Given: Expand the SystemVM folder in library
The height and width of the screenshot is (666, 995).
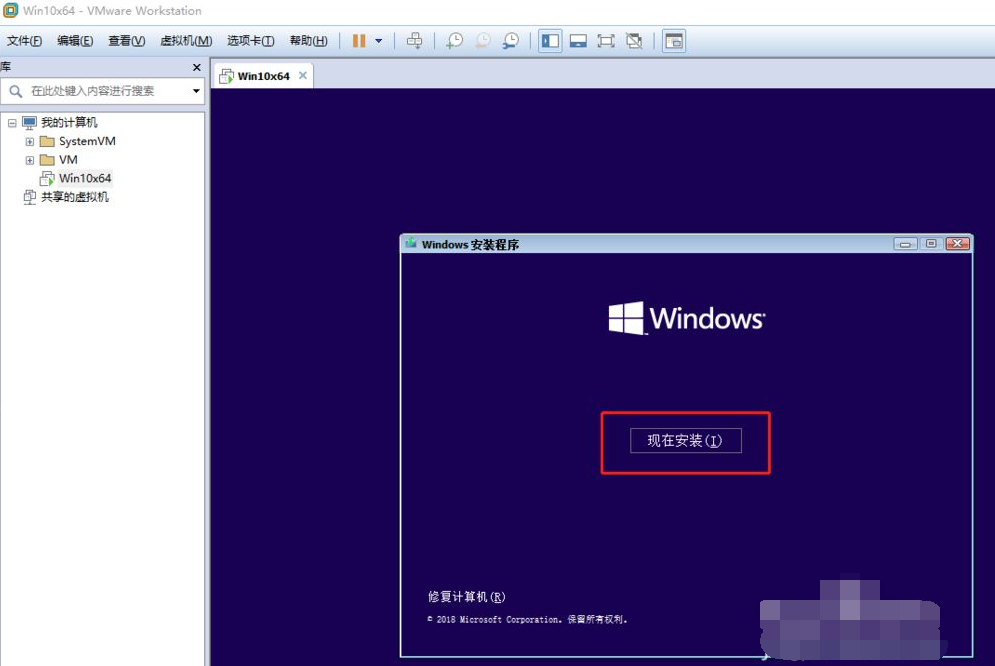Looking at the screenshot, I should [x=30, y=141].
